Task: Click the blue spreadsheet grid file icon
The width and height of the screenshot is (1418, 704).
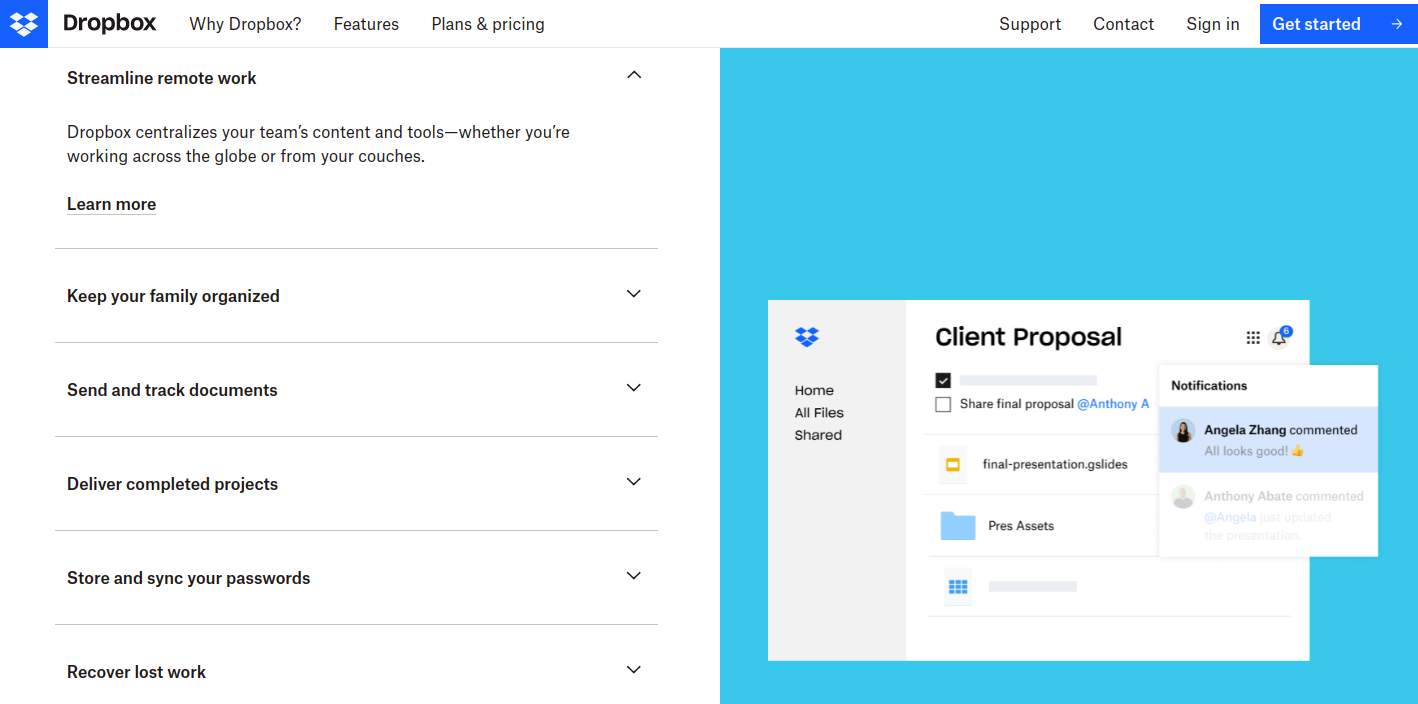Action: pyautogui.click(x=958, y=587)
